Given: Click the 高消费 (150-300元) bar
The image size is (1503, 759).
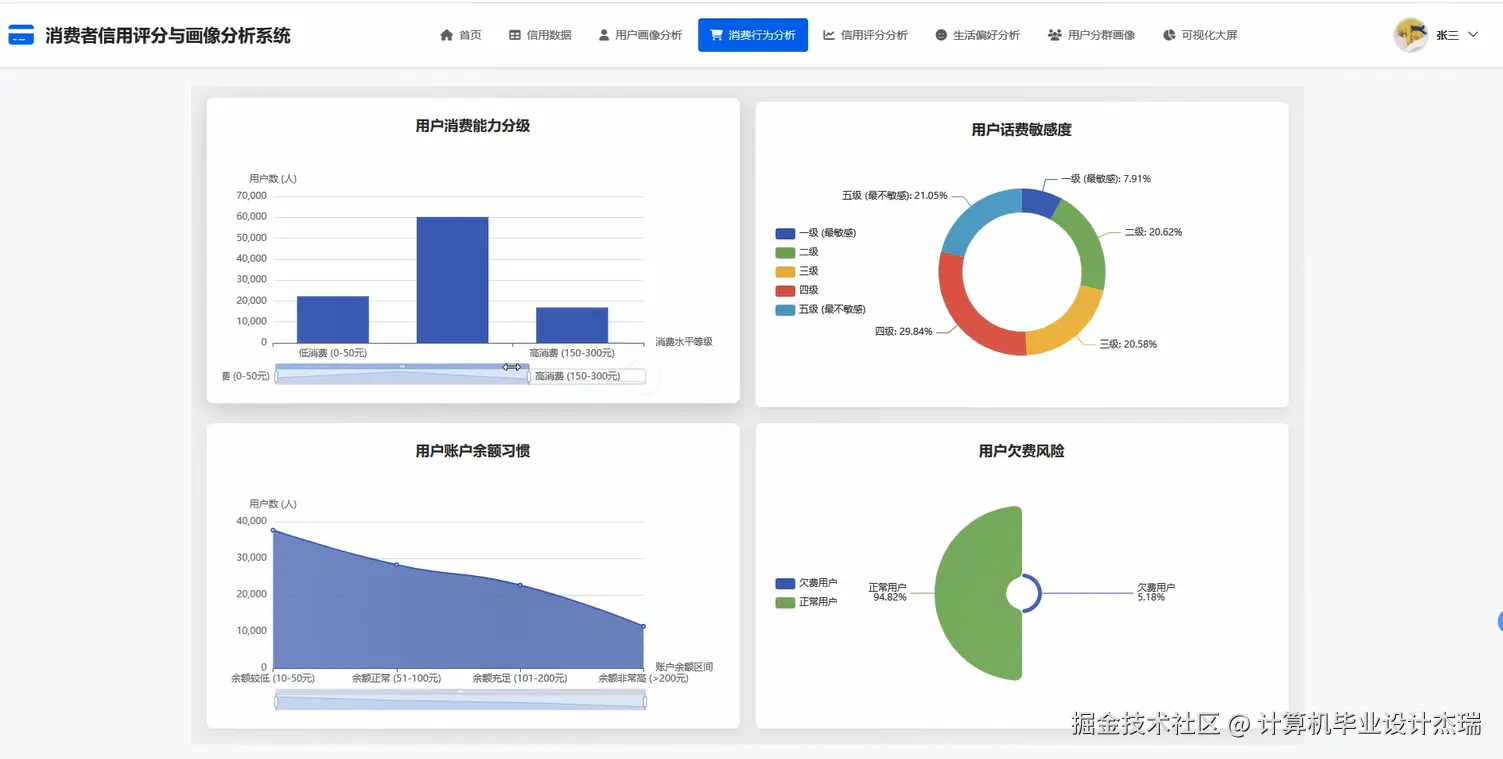Looking at the screenshot, I should [572, 325].
